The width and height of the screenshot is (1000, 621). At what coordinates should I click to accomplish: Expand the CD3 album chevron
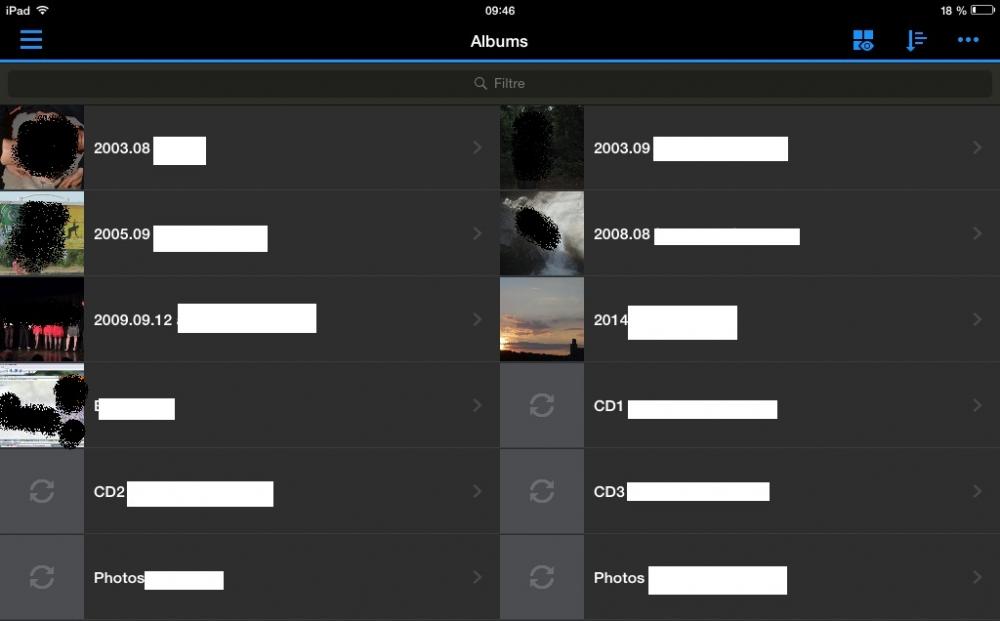[x=977, y=492]
